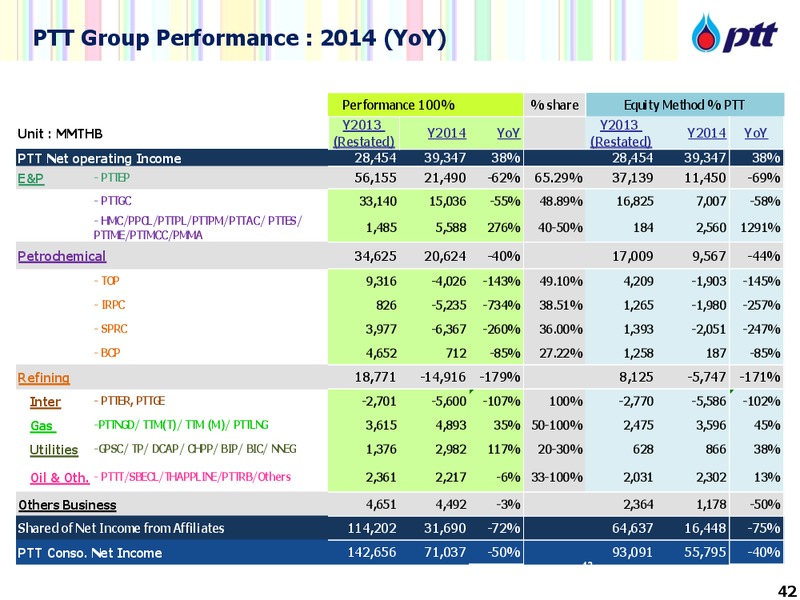This screenshot has height=600, width=800.
Task: Click YoY under Performance 100% header
Action: point(508,133)
